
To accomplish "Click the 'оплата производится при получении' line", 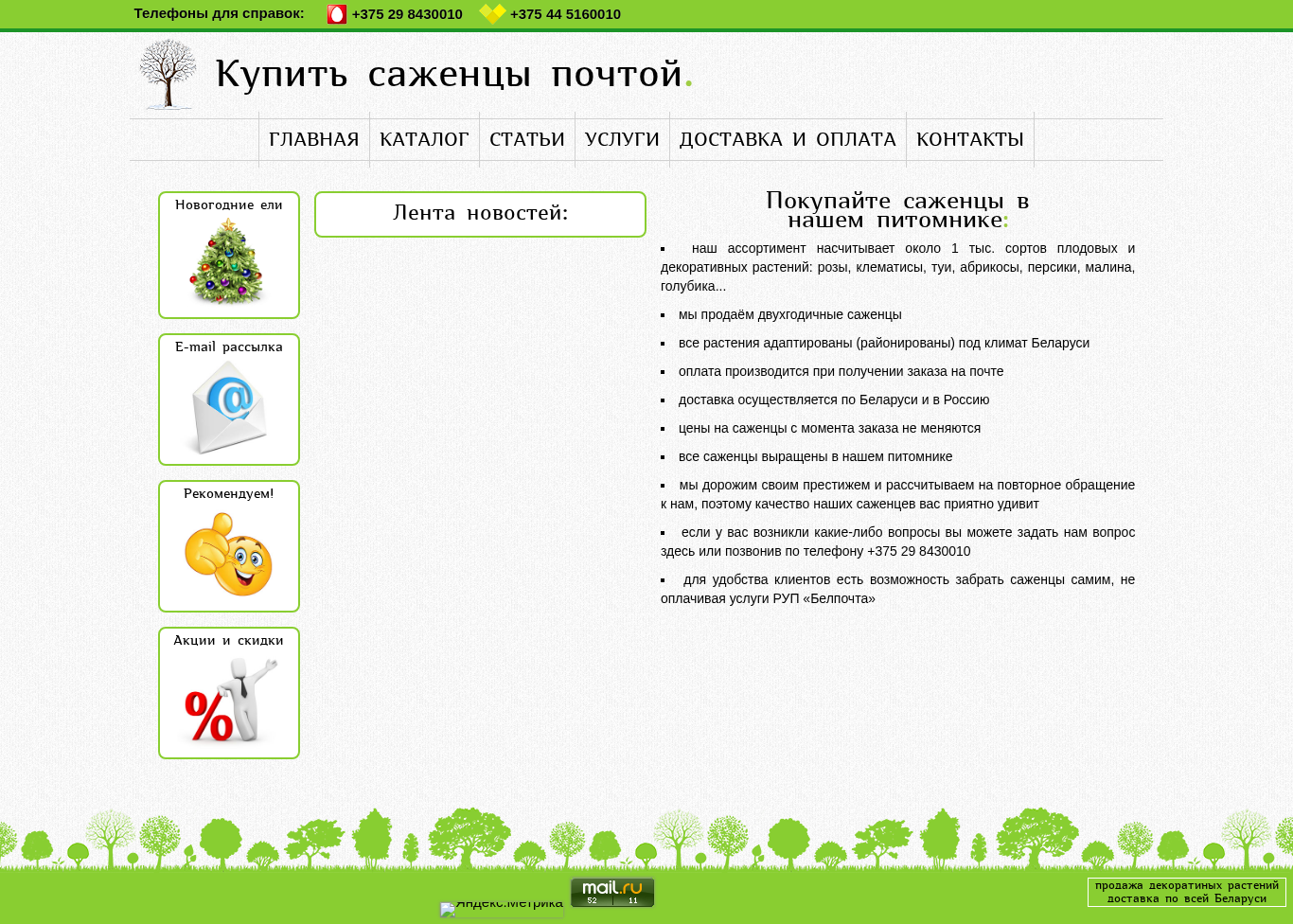I will (841, 371).
